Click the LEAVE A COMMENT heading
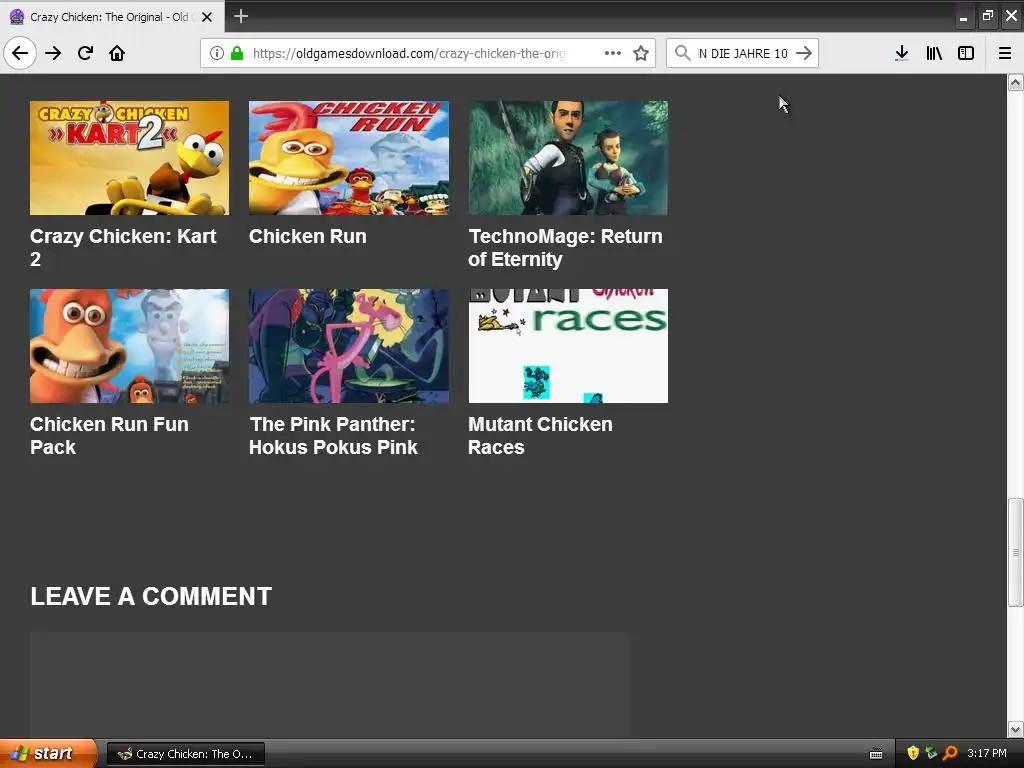This screenshot has width=1024, height=768. (152, 596)
